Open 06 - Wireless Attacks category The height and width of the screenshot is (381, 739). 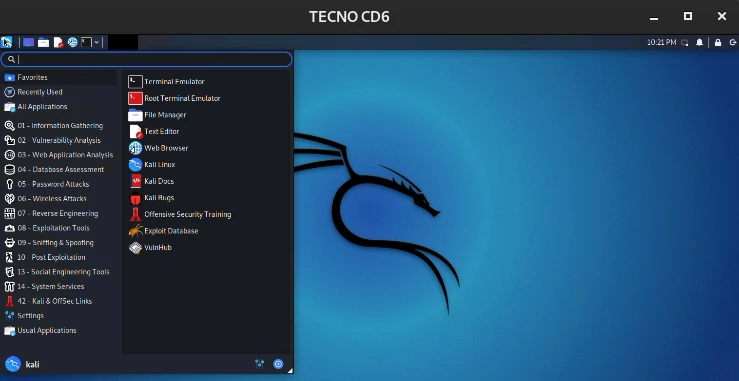click(x=59, y=199)
